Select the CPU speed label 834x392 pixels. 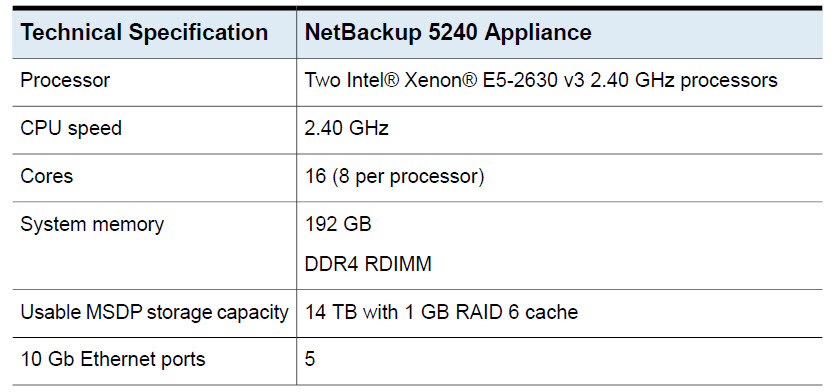(71, 129)
